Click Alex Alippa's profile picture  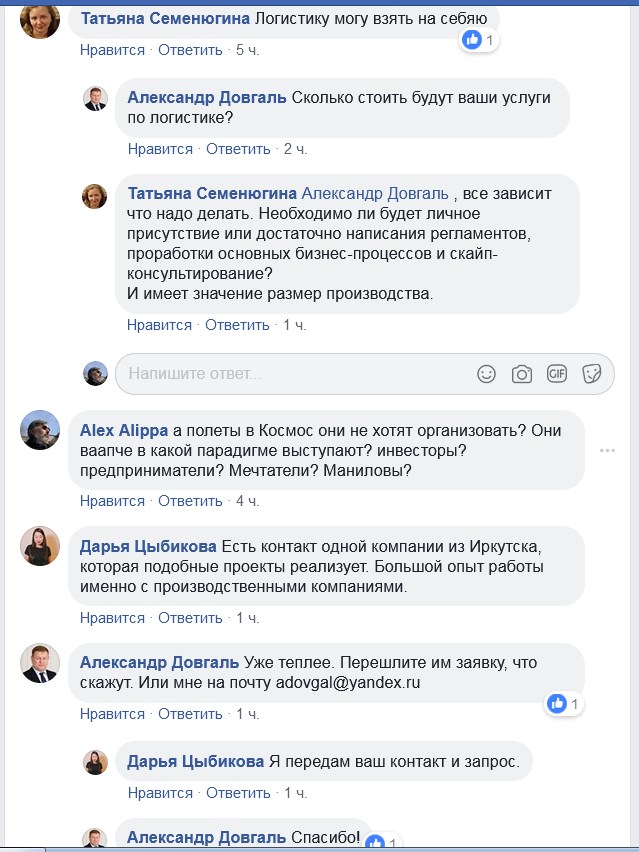point(41,430)
